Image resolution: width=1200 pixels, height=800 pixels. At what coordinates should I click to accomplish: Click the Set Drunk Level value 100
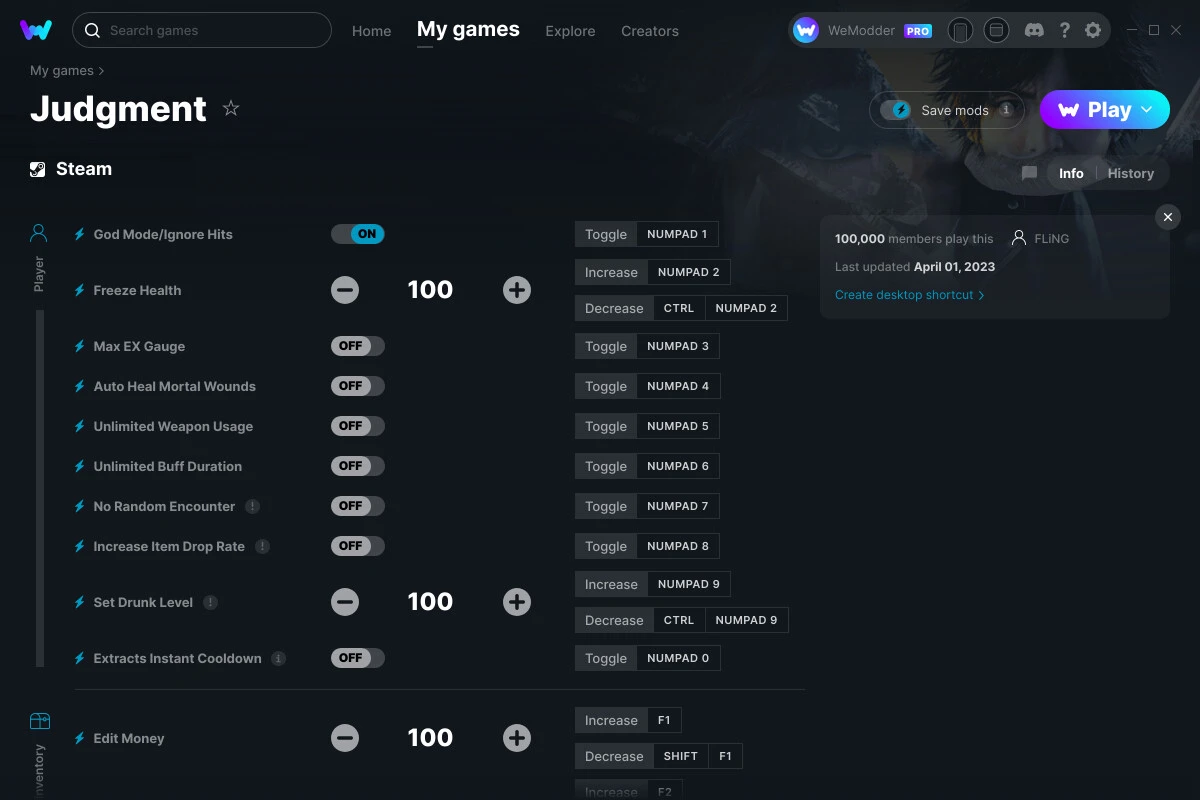tap(430, 602)
